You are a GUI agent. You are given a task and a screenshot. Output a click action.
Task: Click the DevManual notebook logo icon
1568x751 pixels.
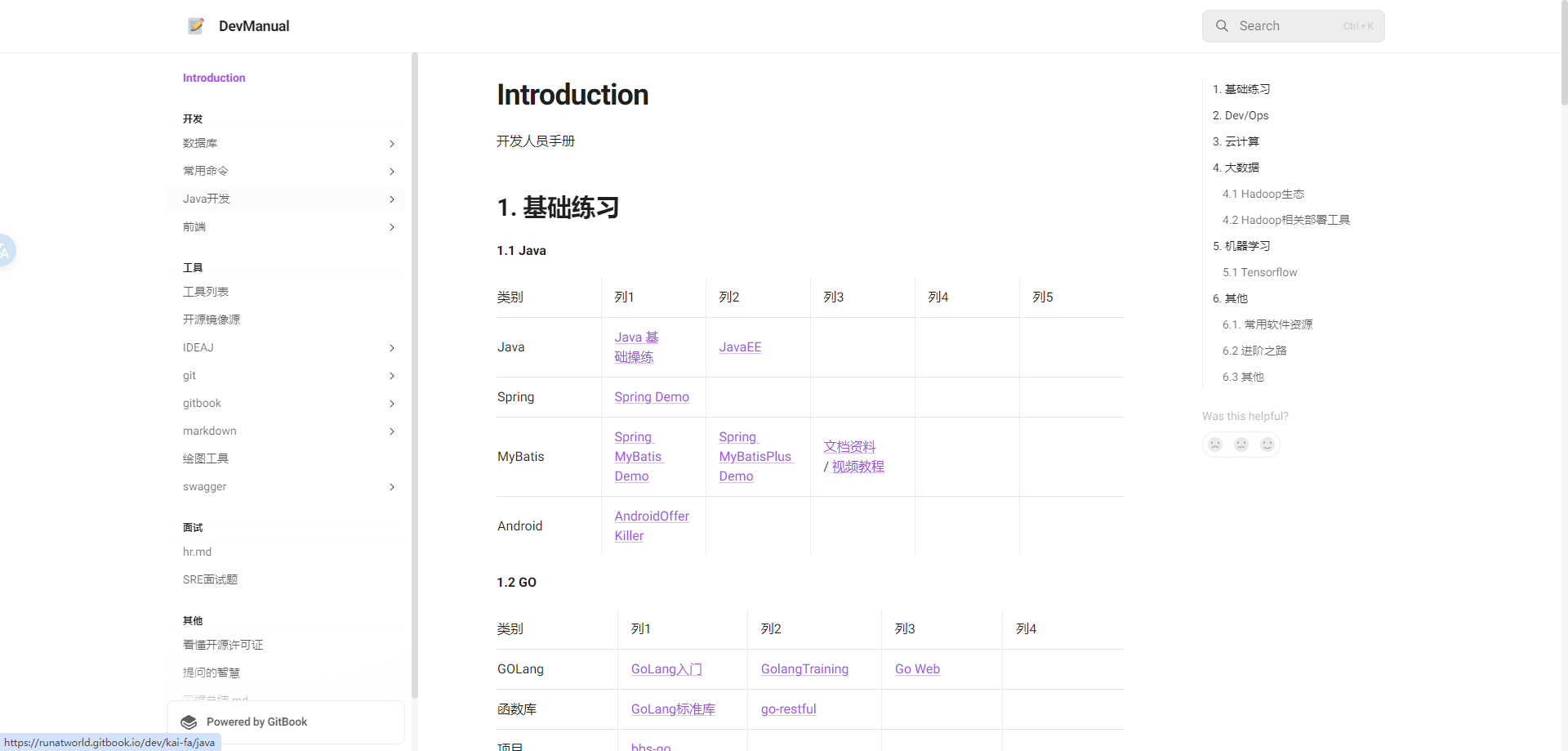tap(196, 26)
